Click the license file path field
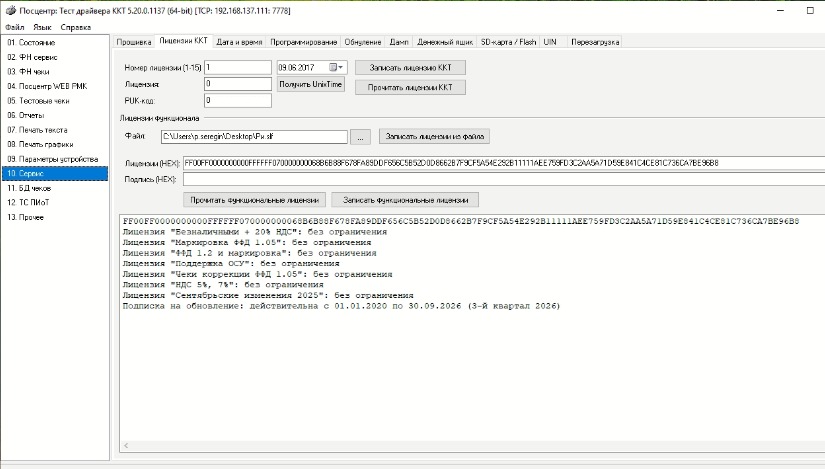 pyautogui.click(x=254, y=136)
